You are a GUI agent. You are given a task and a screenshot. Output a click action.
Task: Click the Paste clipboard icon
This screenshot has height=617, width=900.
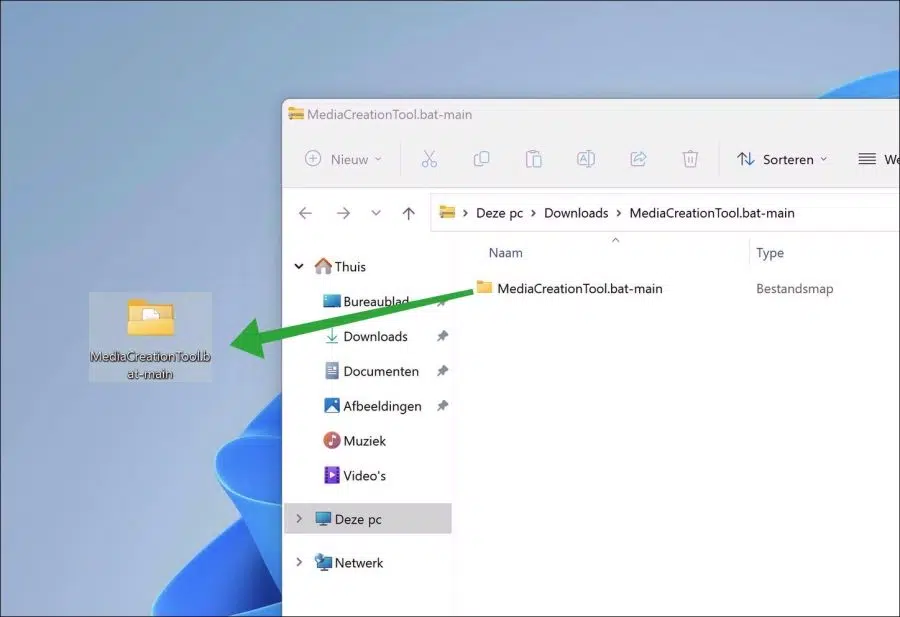pyautogui.click(x=533, y=159)
